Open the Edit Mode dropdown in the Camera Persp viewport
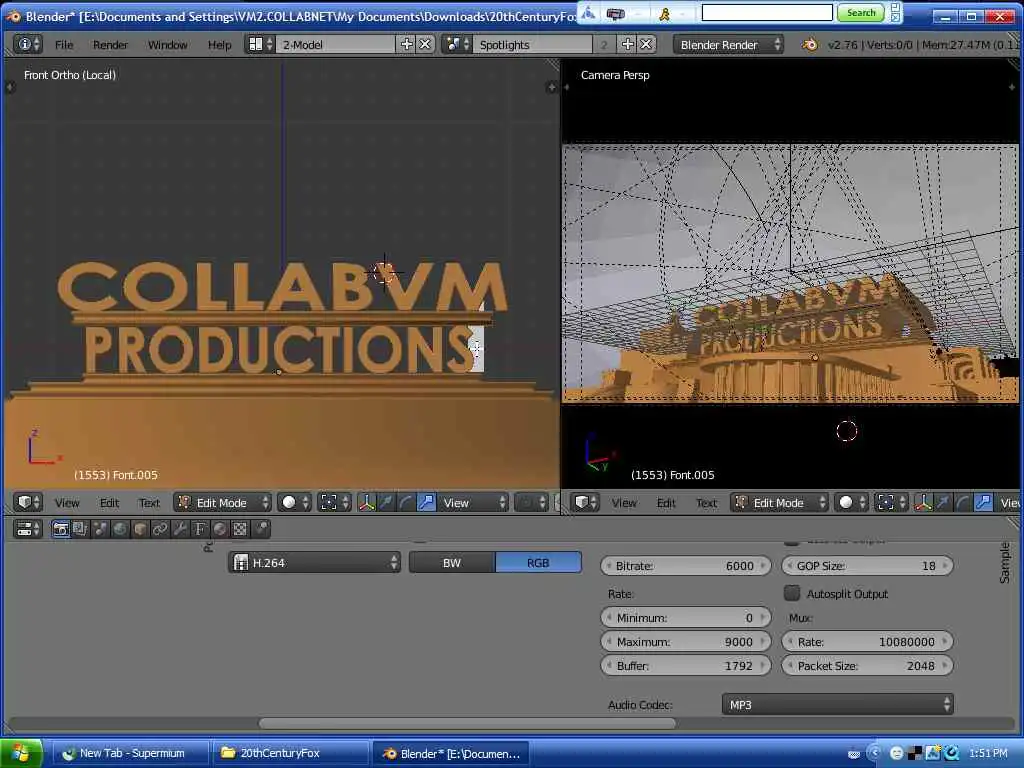Viewport: 1024px width, 768px height. point(779,502)
